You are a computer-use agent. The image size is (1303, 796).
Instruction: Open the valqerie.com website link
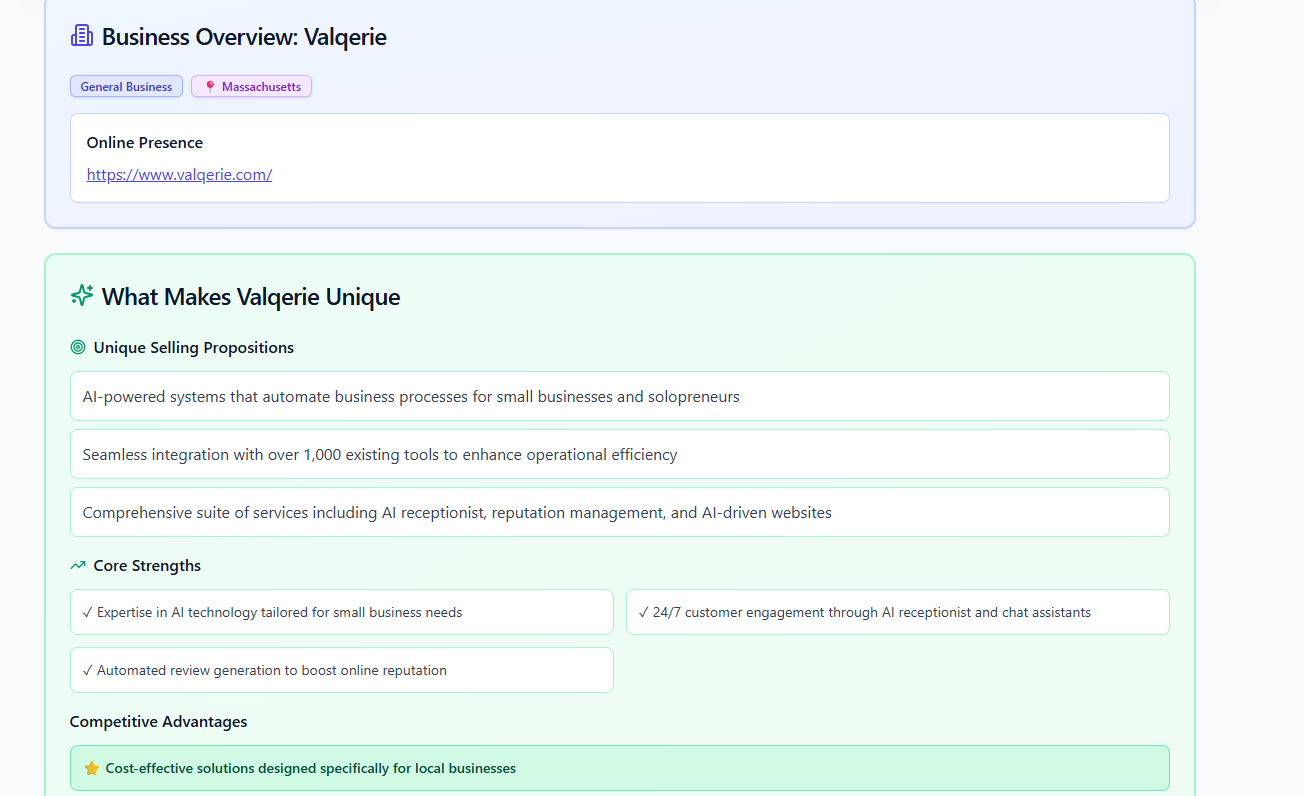coord(179,174)
